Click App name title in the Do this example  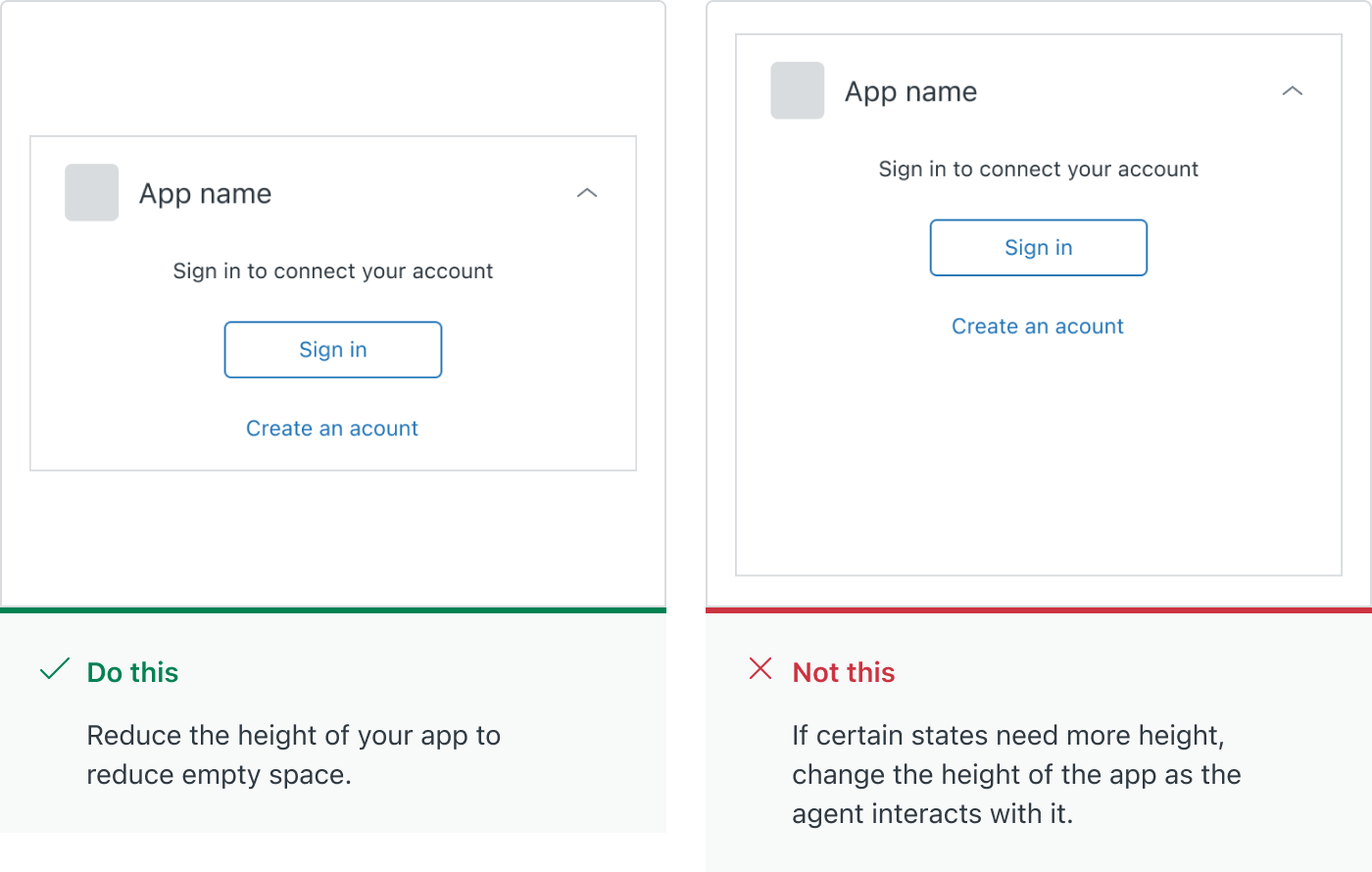[206, 194]
